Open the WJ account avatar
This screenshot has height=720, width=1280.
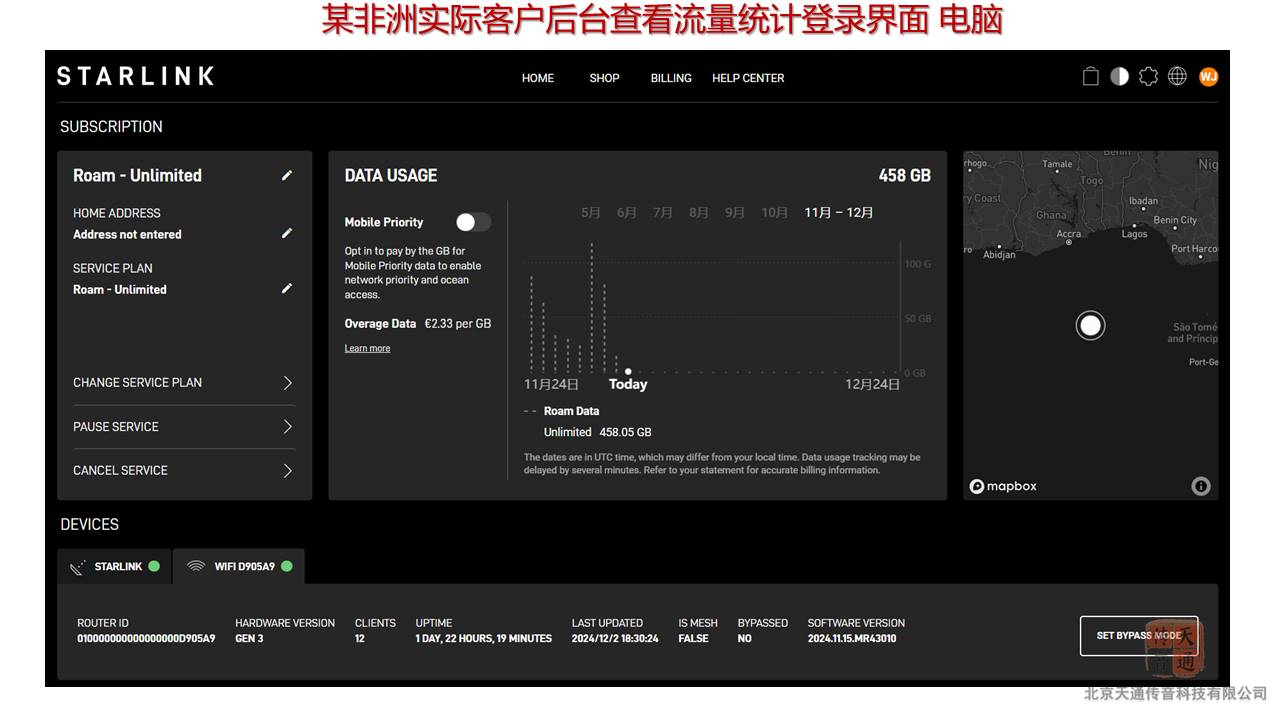pos(1208,77)
